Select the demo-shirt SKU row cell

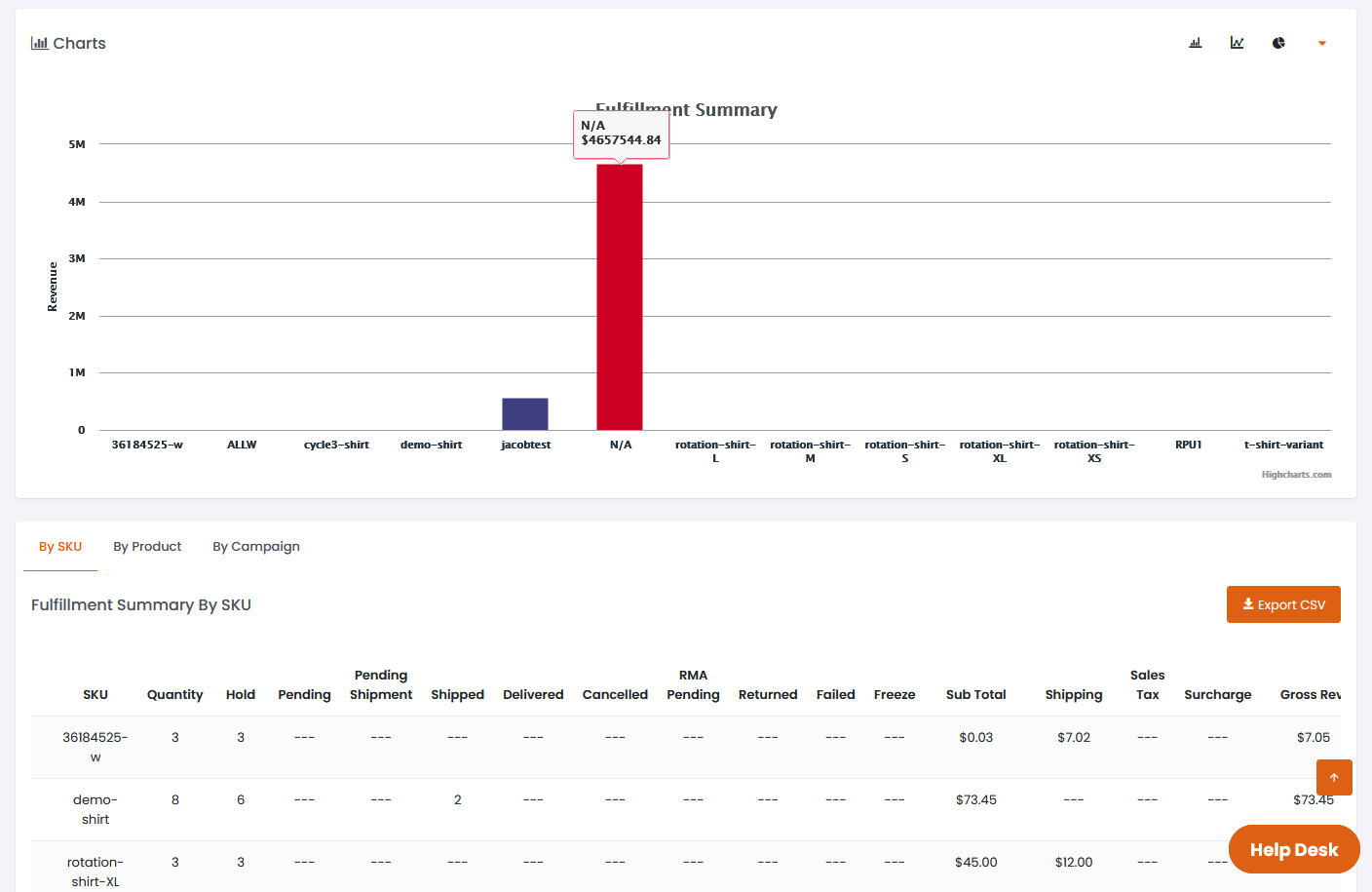(x=95, y=809)
